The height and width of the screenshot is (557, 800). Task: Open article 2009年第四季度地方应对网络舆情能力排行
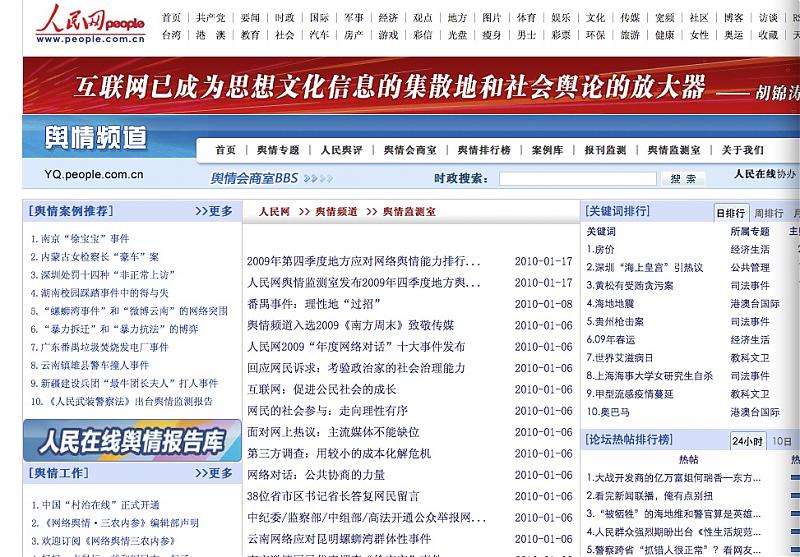(363, 261)
